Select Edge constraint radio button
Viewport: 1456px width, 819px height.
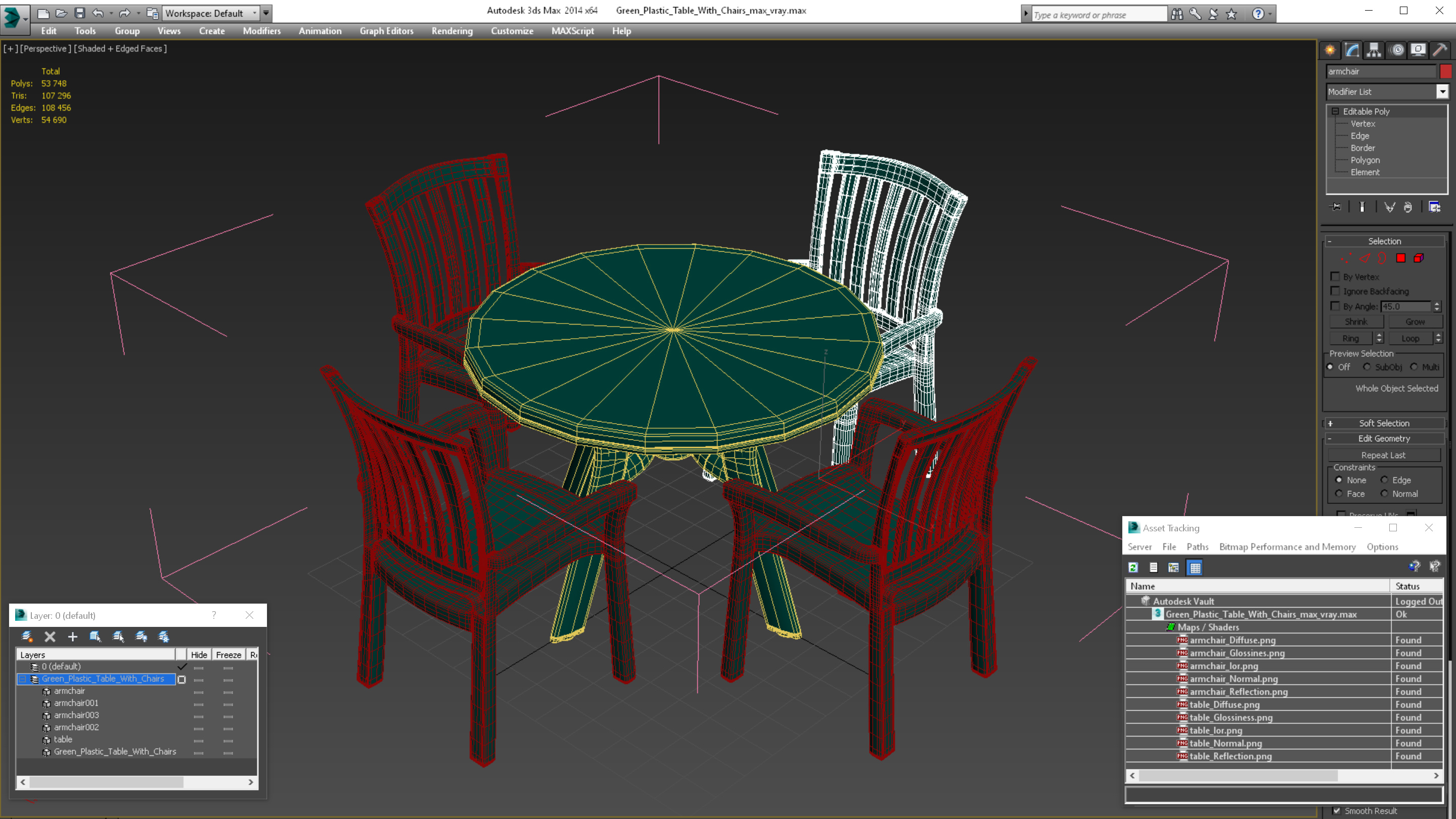[x=1384, y=480]
